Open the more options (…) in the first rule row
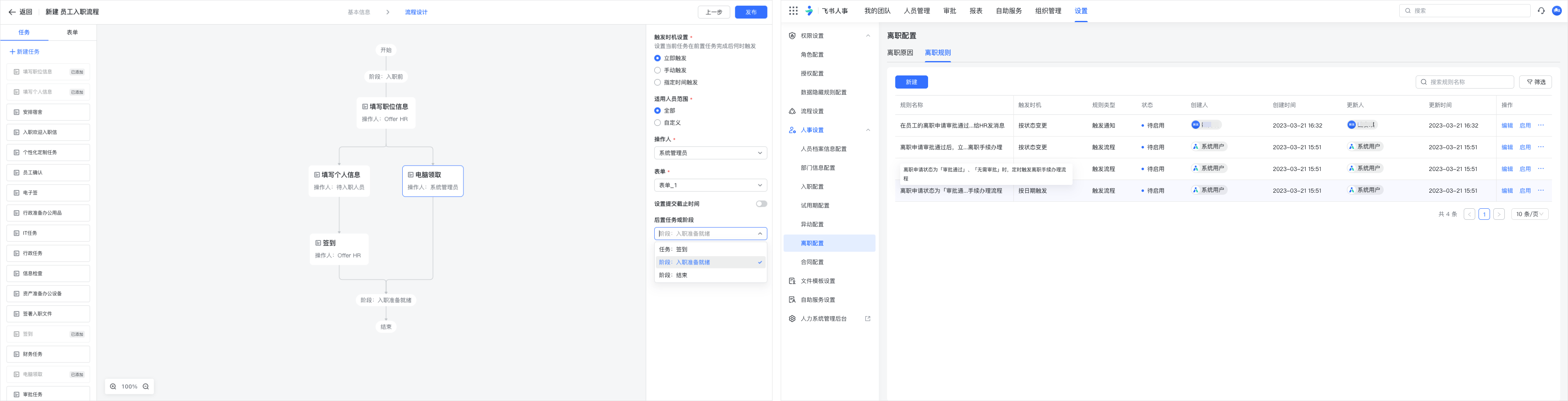 coord(1540,126)
